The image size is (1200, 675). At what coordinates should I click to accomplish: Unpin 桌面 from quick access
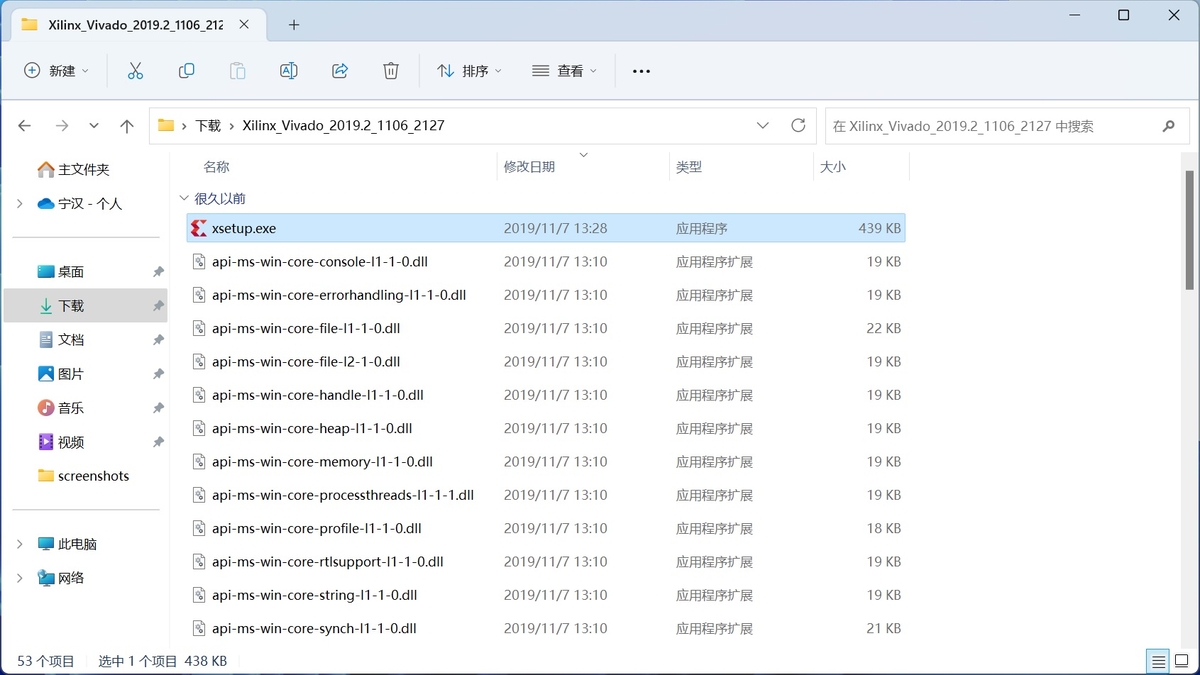pyautogui.click(x=158, y=272)
